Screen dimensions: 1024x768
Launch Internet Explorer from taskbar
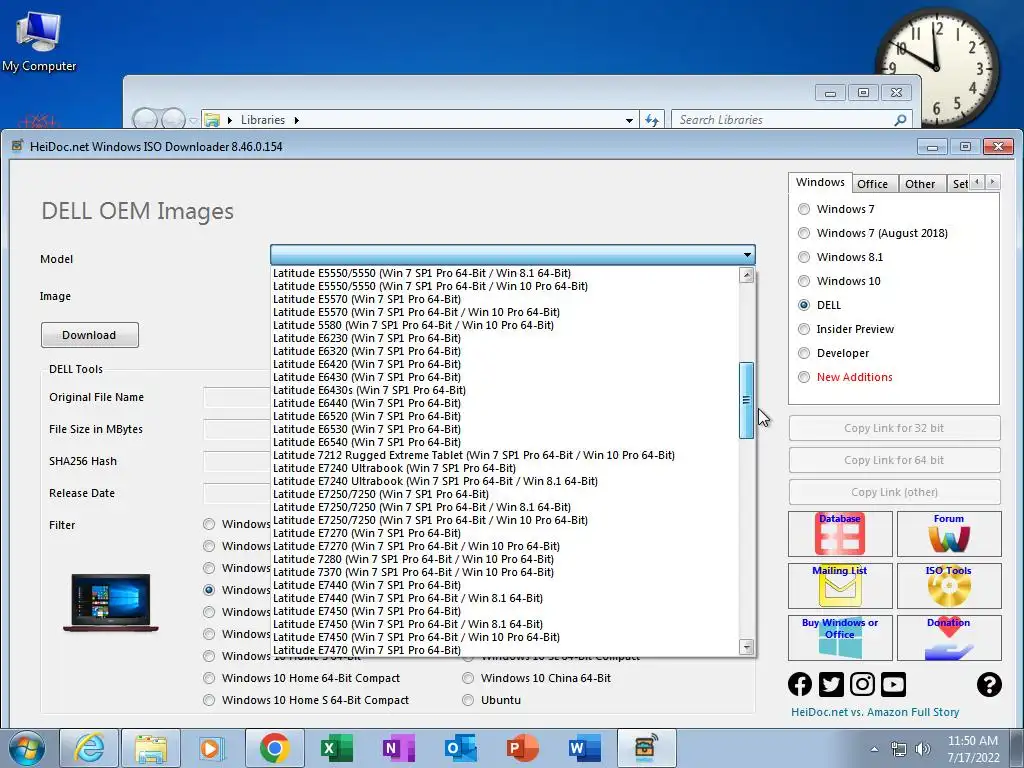(89, 748)
